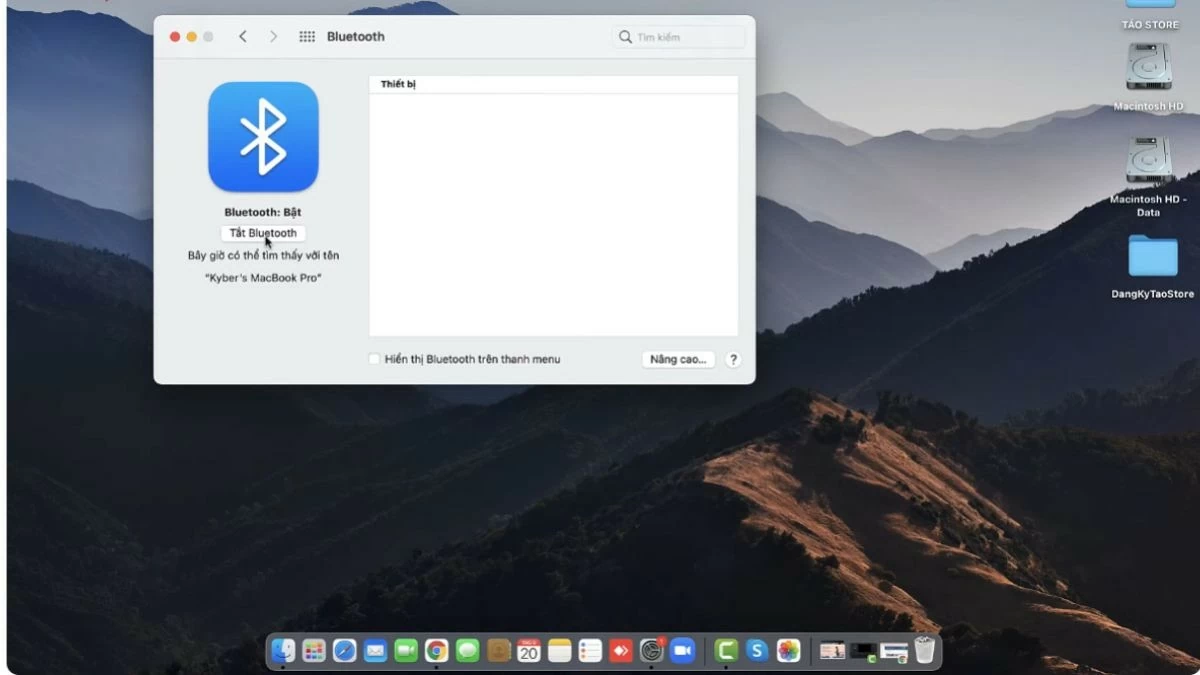
Task: Open the 'Nâng cao...' advanced options
Action: 678,359
